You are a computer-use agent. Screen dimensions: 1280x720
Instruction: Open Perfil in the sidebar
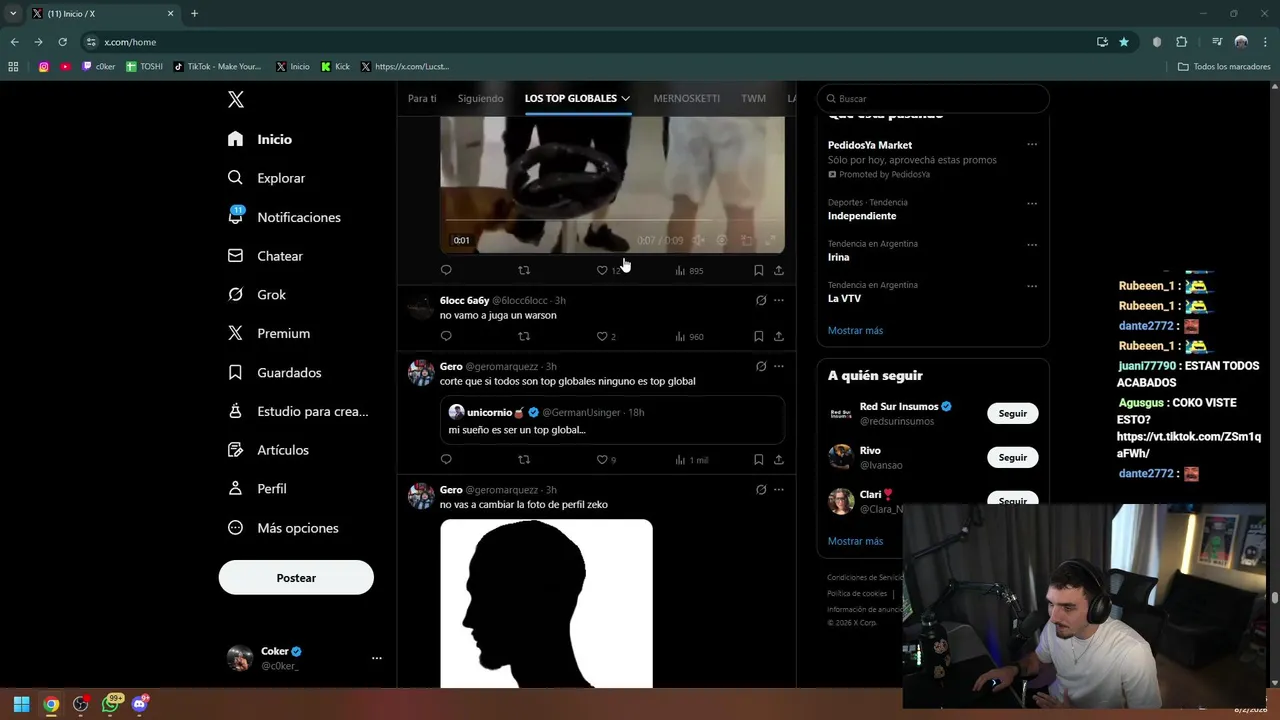click(x=257, y=489)
